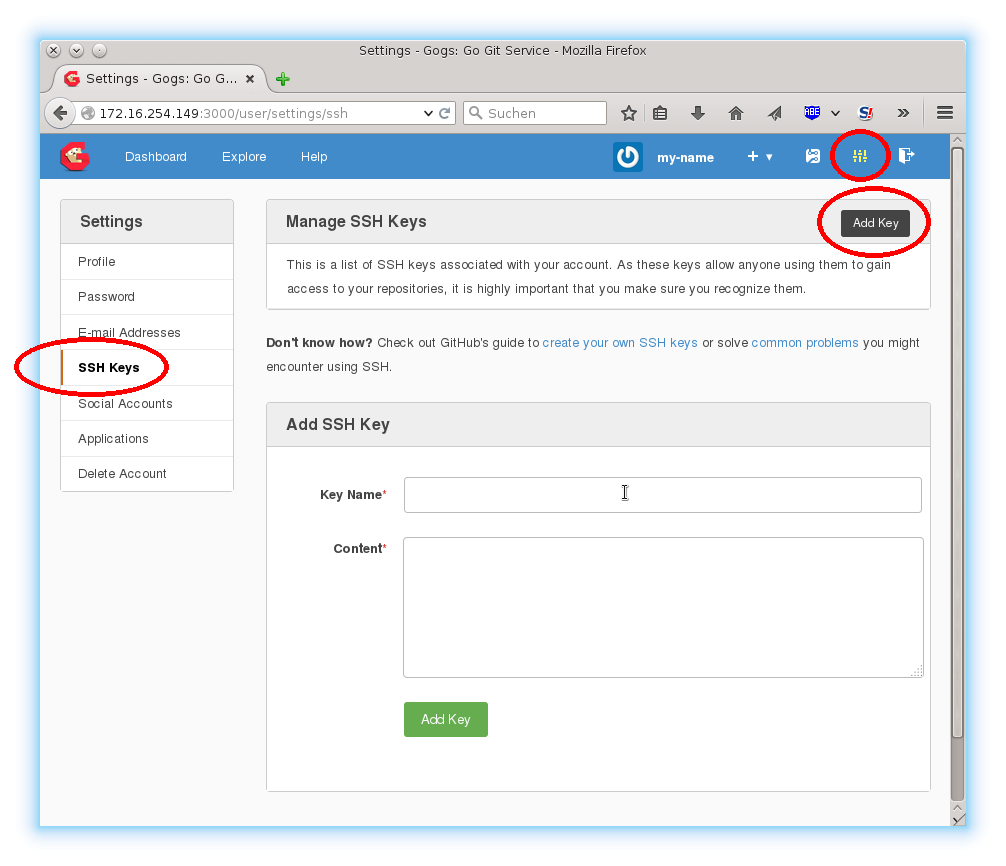Image resolution: width=1006 pixels, height=866 pixels.
Task: Open the Dashboard menu item
Action: point(156,156)
